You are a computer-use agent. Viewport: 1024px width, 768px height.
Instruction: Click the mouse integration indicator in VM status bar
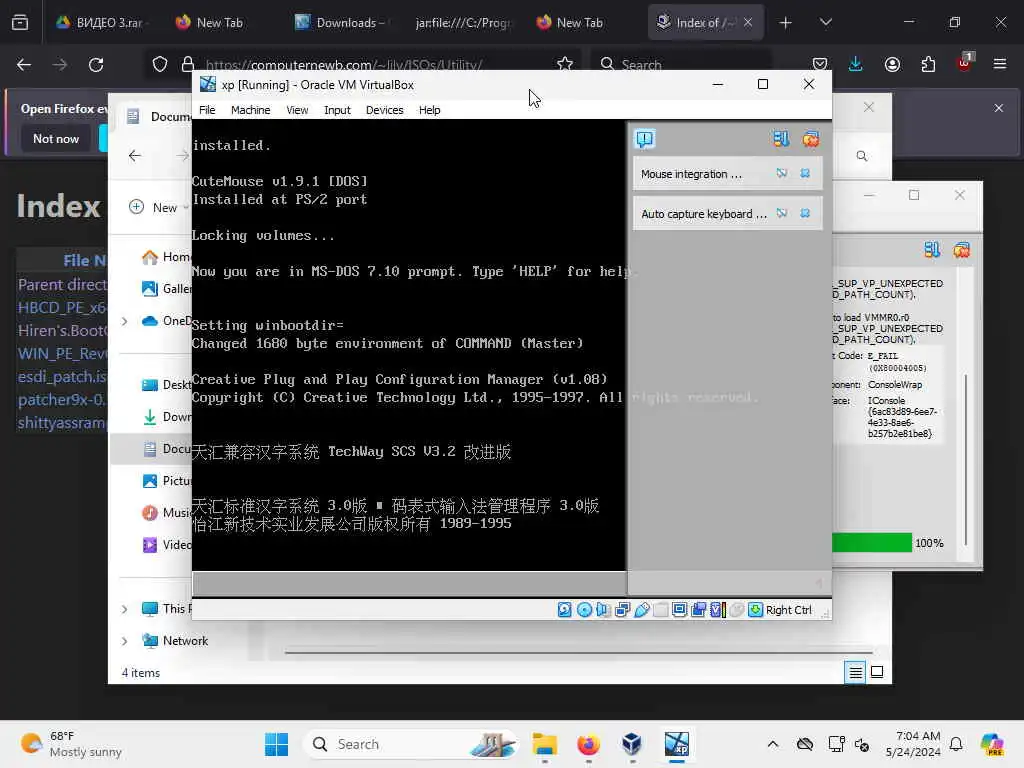point(737,609)
